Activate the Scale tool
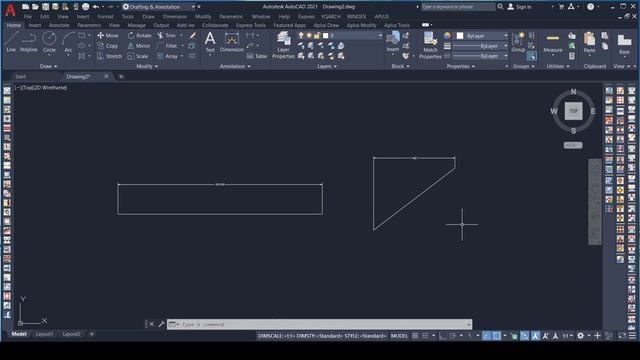This screenshot has width=640, height=360. [x=138, y=56]
